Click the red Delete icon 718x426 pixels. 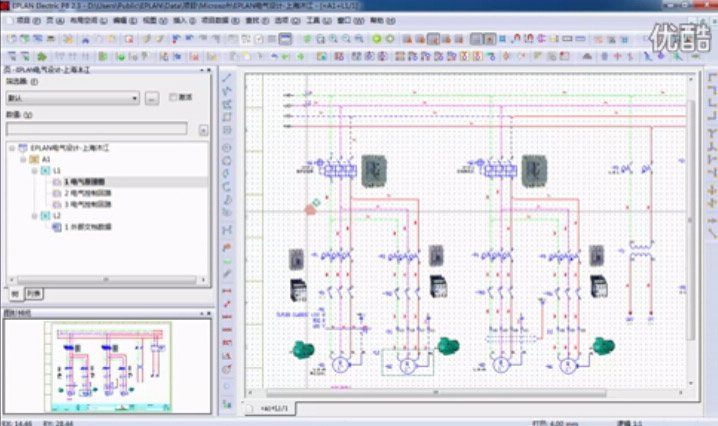[x=129, y=39]
